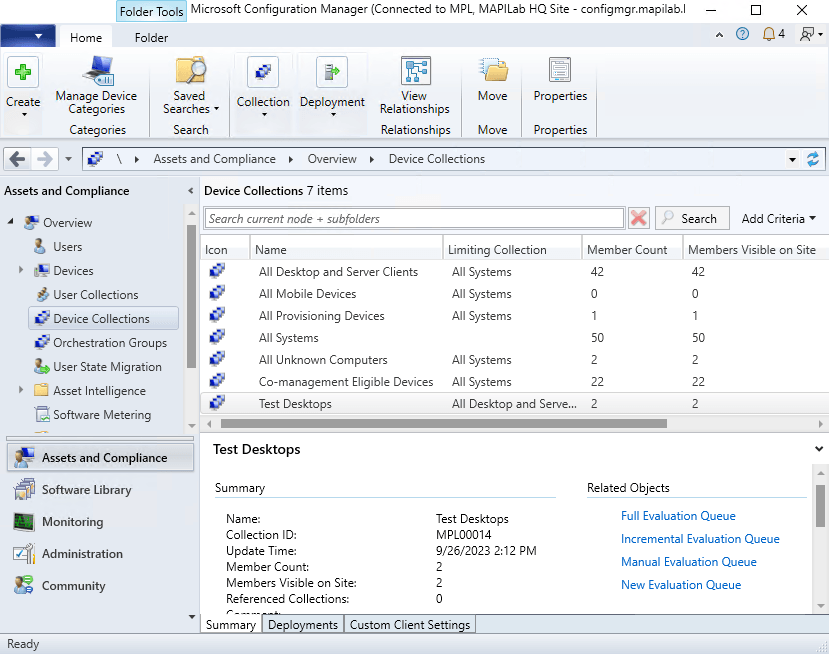Switch to the Folder ribbon tab
Screen dimensions: 829x654
[151, 38]
